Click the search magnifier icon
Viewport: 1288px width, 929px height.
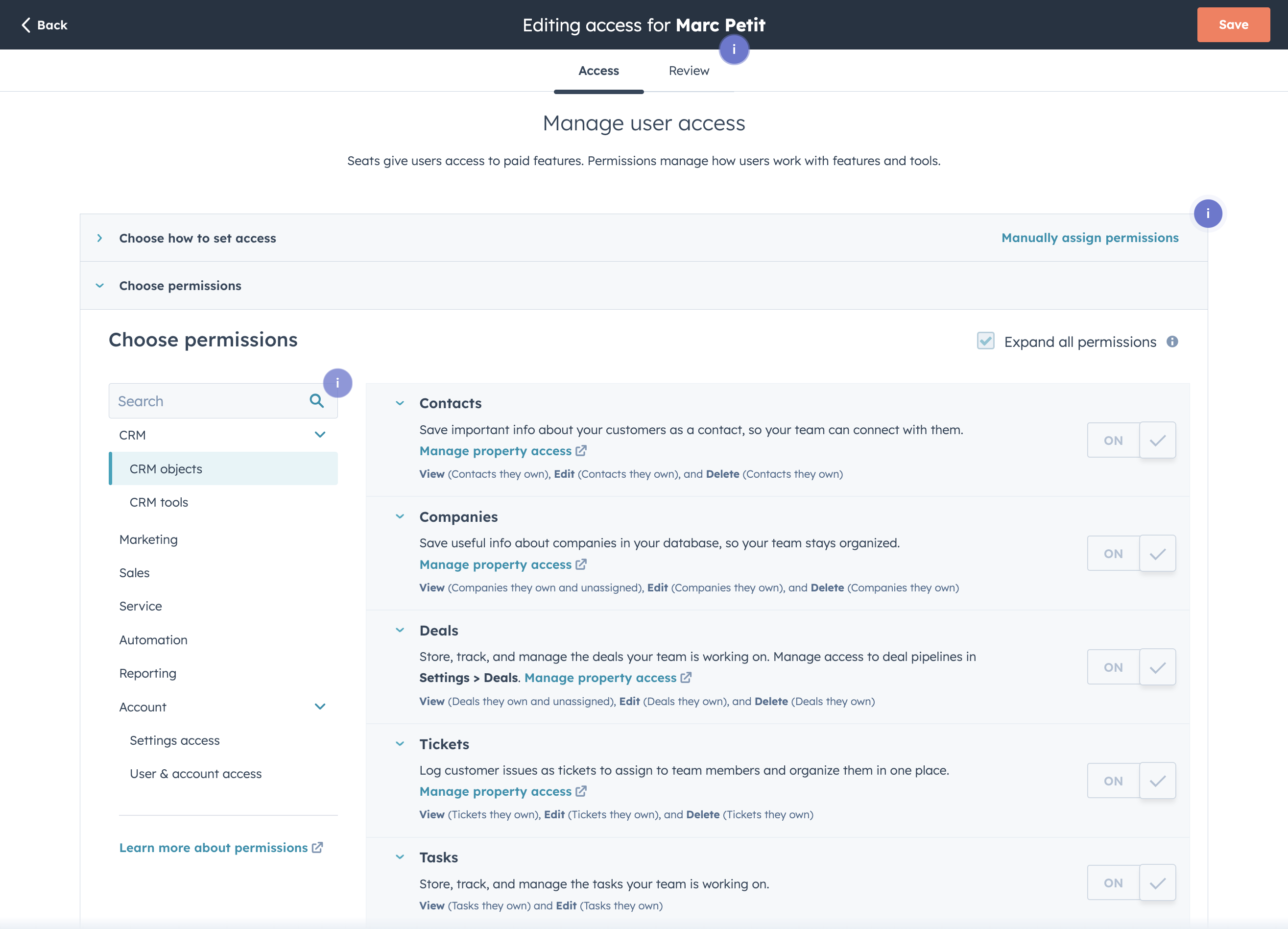(316, 401)
